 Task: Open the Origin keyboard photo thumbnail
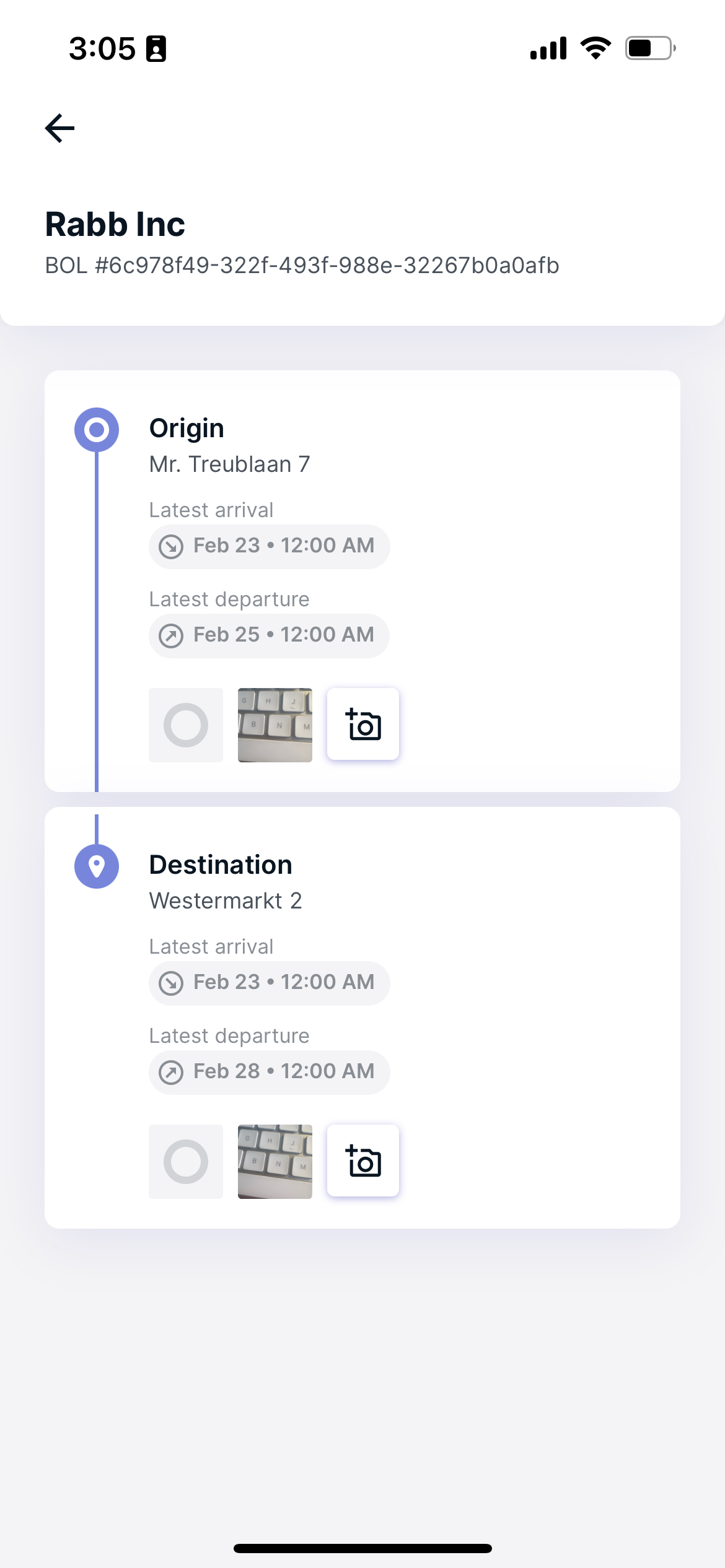coord(275,725)
